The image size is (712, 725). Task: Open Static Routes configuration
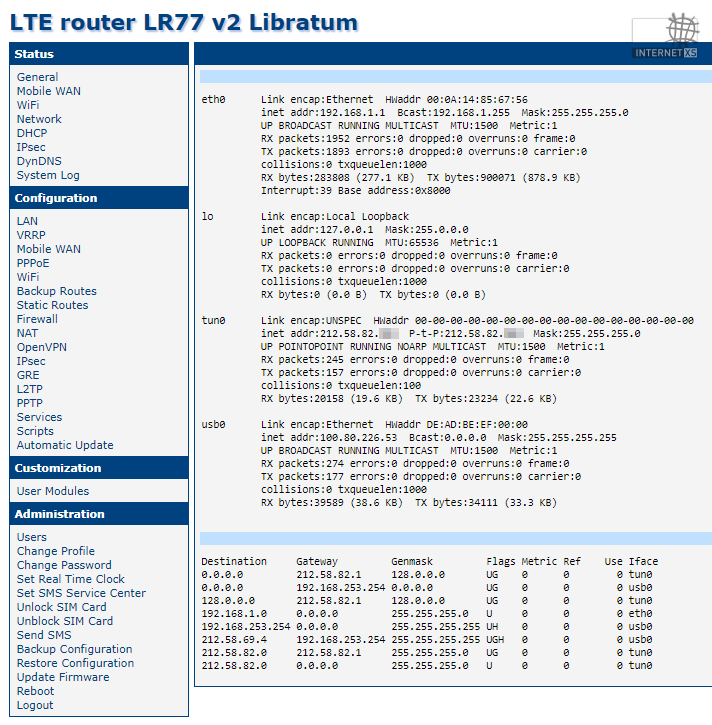pyautogui.click(x=52, y=305)
